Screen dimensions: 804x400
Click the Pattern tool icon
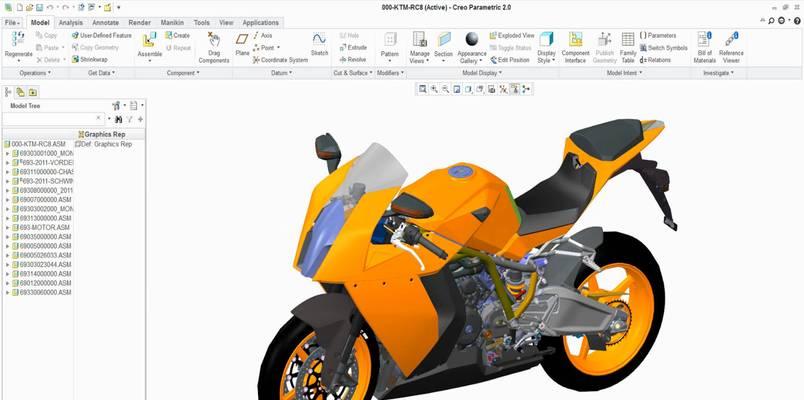(390, 39)
